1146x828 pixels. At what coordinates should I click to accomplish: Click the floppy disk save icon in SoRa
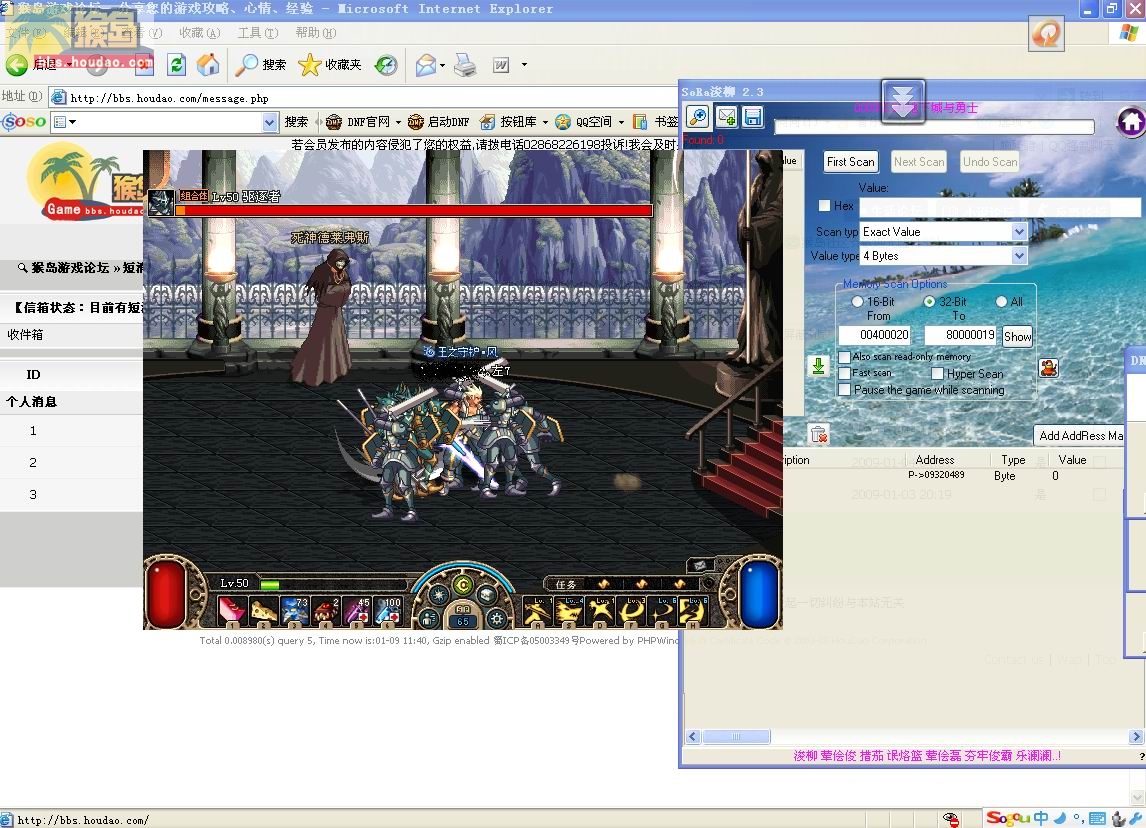tap(753, 116)
